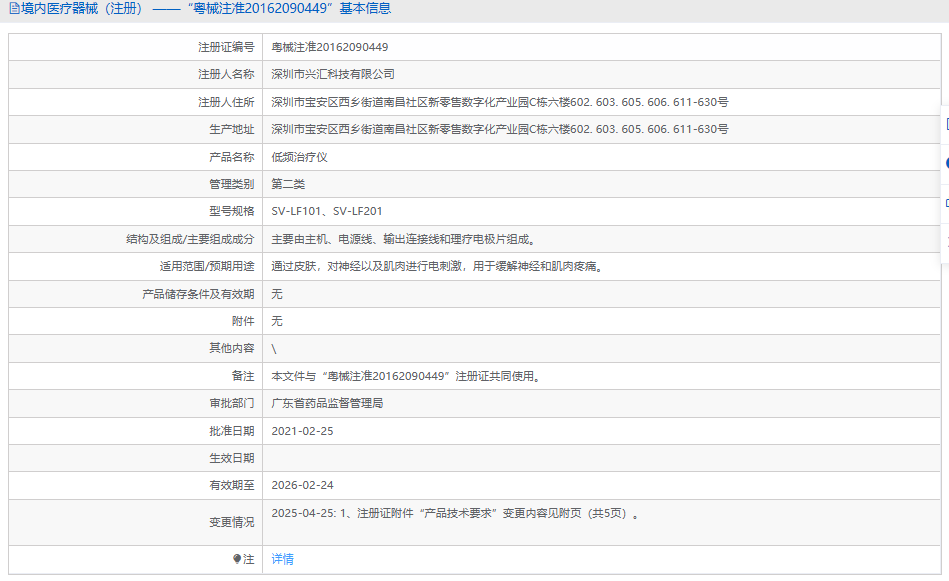Click company name 深圳市兴汇科技有限公司

coord(333,74)
